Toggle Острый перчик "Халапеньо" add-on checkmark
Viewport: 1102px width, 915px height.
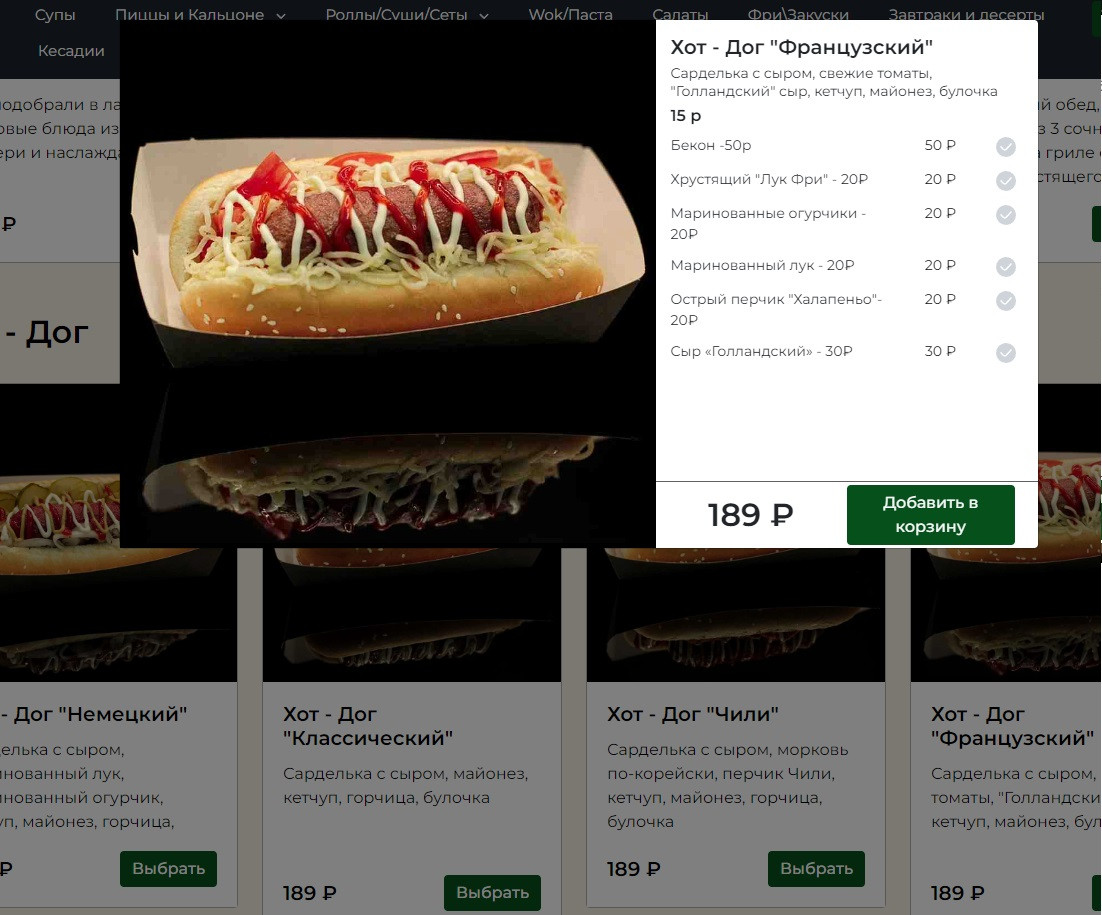tap(1006, 300)
